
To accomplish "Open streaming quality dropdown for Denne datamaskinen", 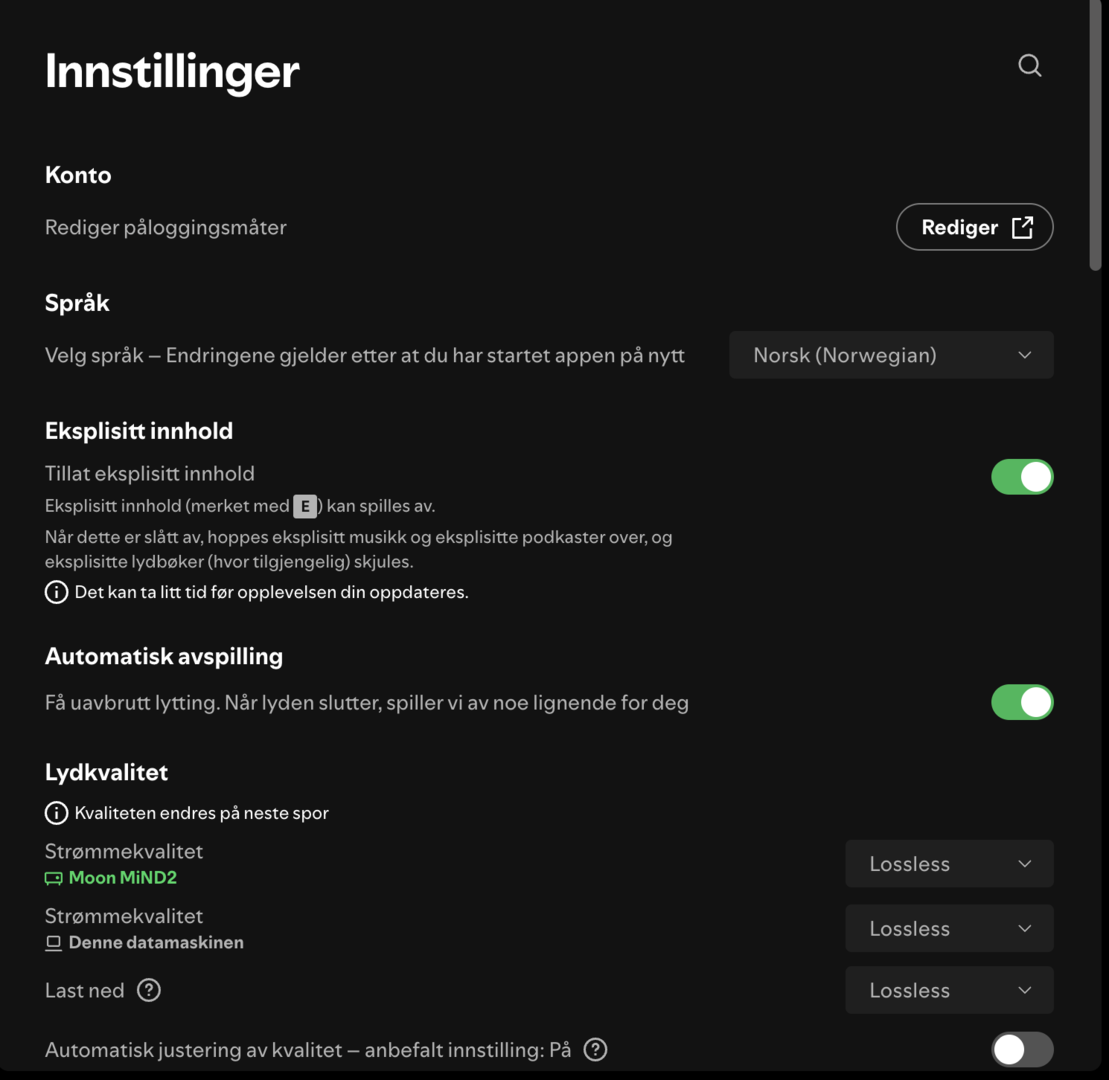I will click(x=948, y=928).
